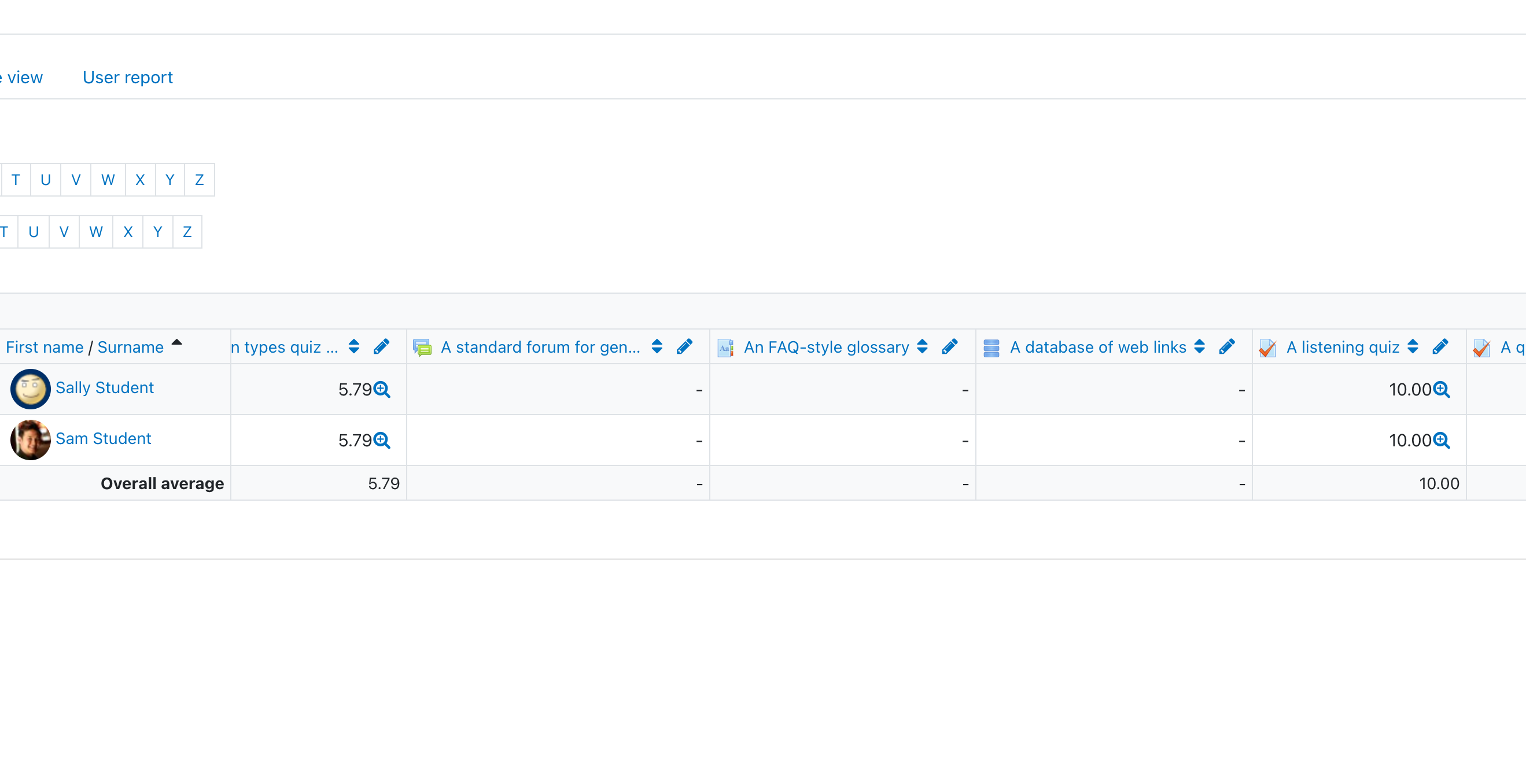Sort by First name
1526x784 pixels.
pos(45,347)
